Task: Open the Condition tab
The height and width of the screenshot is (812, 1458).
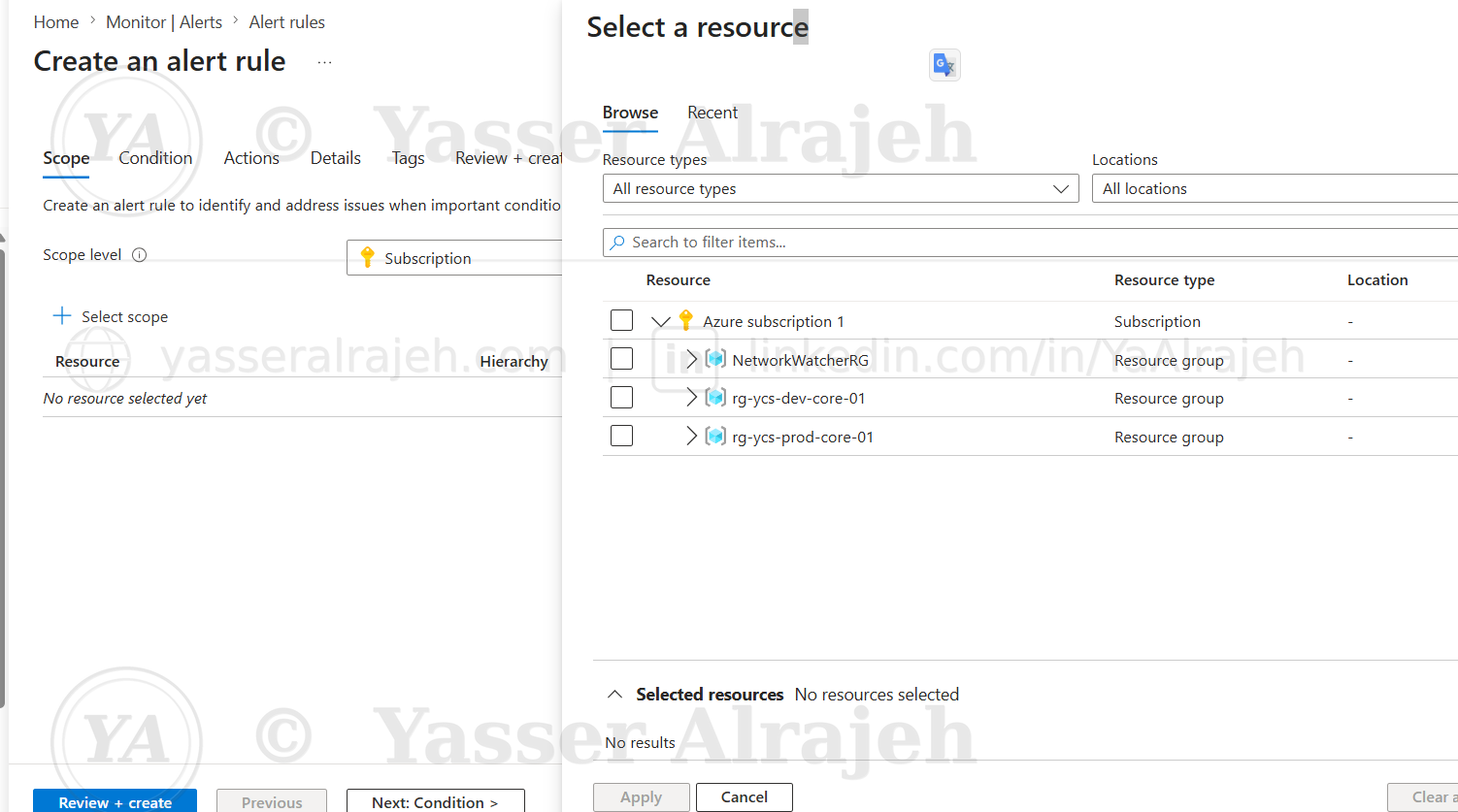Action: coord(155,158)
